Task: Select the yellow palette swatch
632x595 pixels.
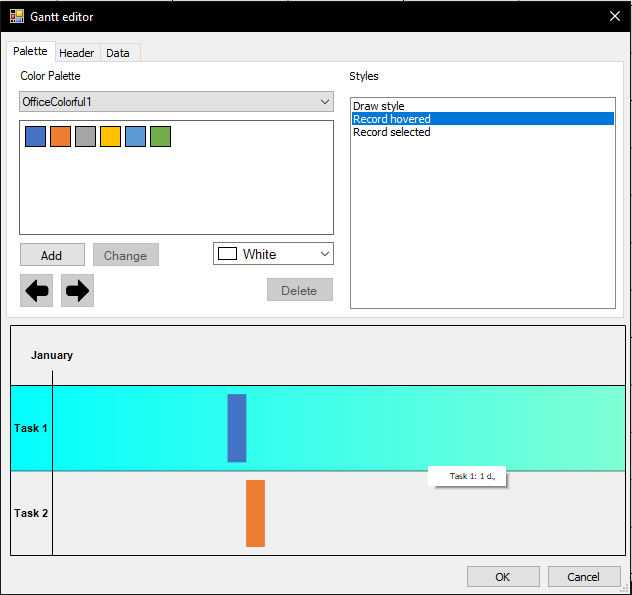Action: click(110, 136)
